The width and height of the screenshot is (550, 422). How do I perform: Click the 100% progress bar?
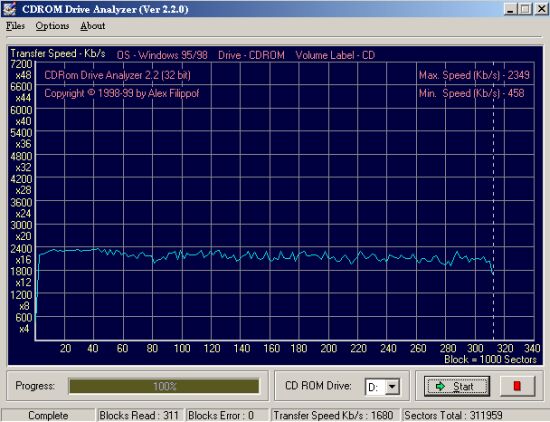pyautogui.click(x=164, y=386)
